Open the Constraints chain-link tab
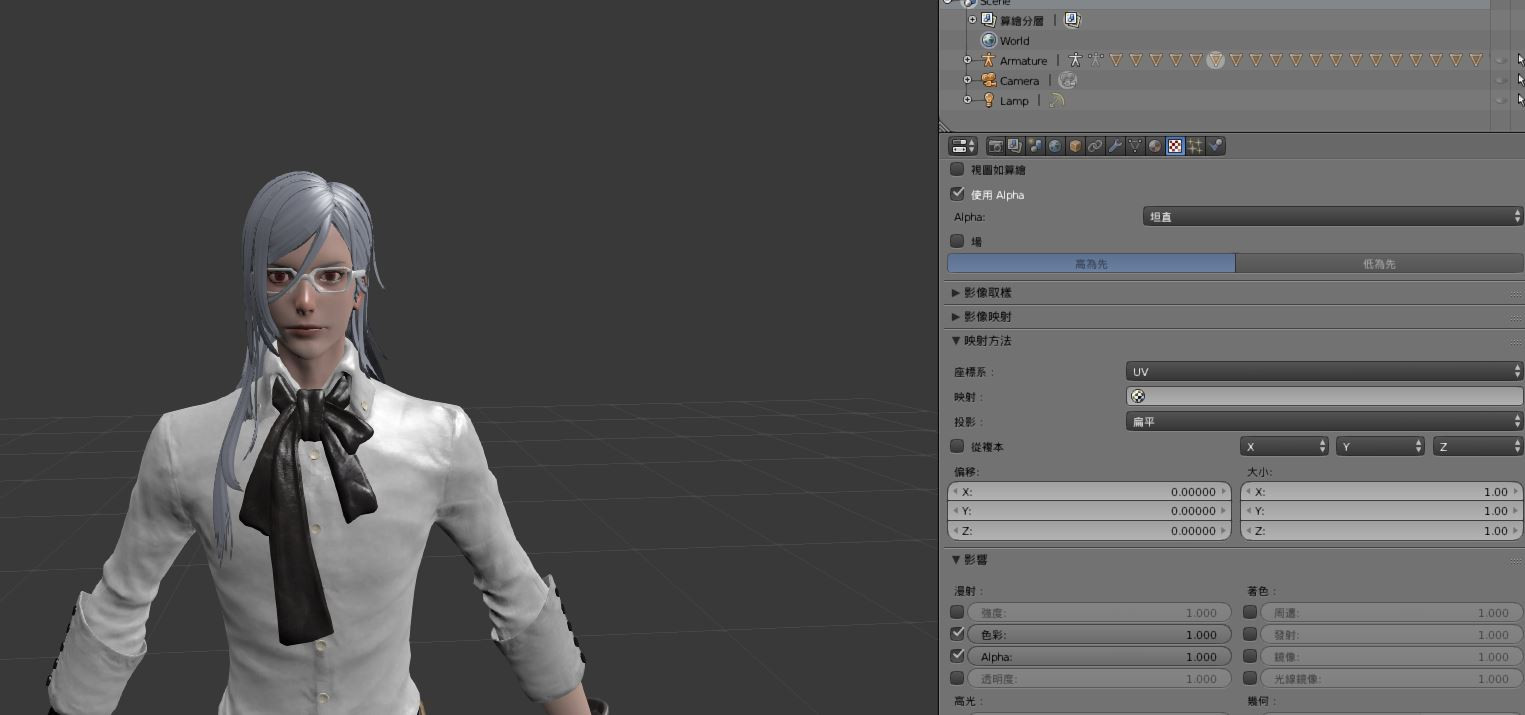Image resolution: width=1525 pixels, height=715 pixels. (1095, 146)
